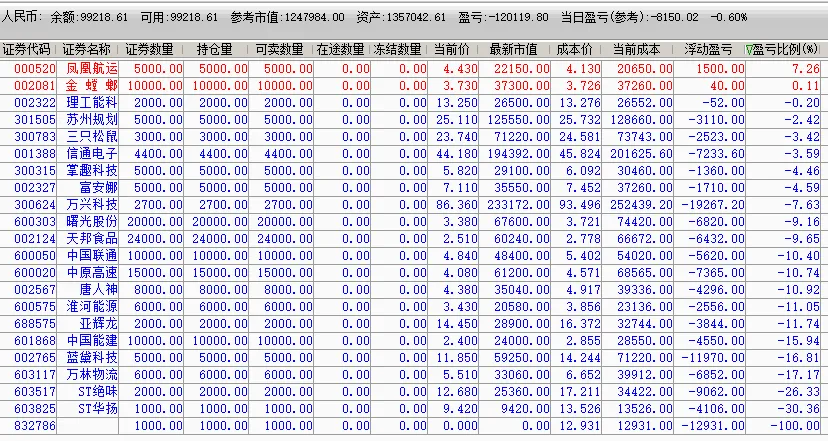Click current cost 201625.60
This screenshot has width=828, height=441.
pyautogui.click(x=642, y=154)
